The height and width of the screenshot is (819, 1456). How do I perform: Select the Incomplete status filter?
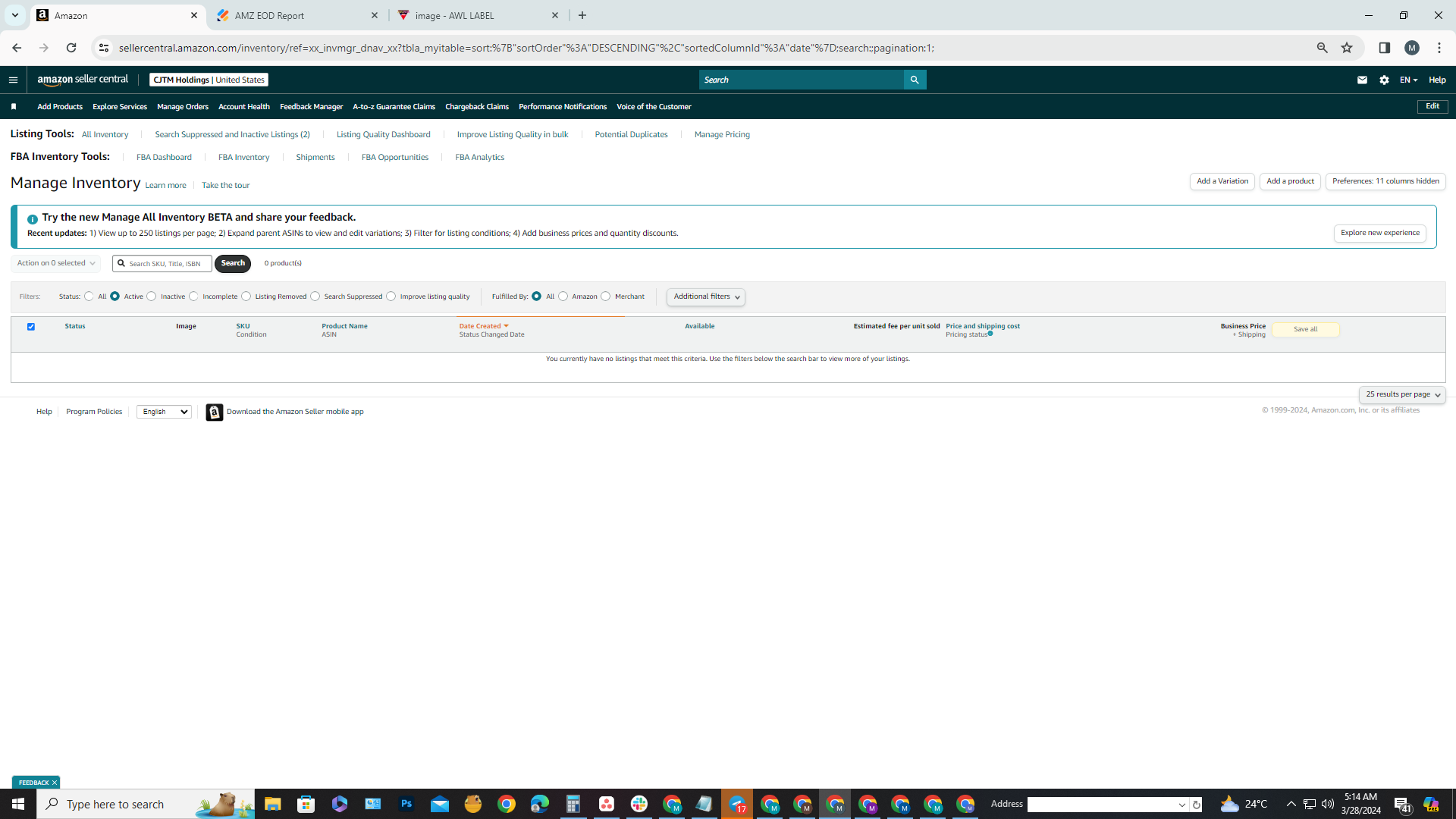click(194, 297)
